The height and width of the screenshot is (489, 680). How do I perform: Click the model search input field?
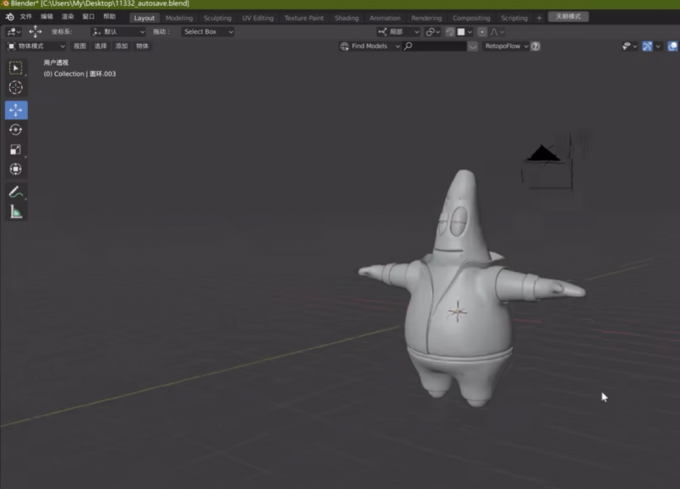(x=435, y=46)
